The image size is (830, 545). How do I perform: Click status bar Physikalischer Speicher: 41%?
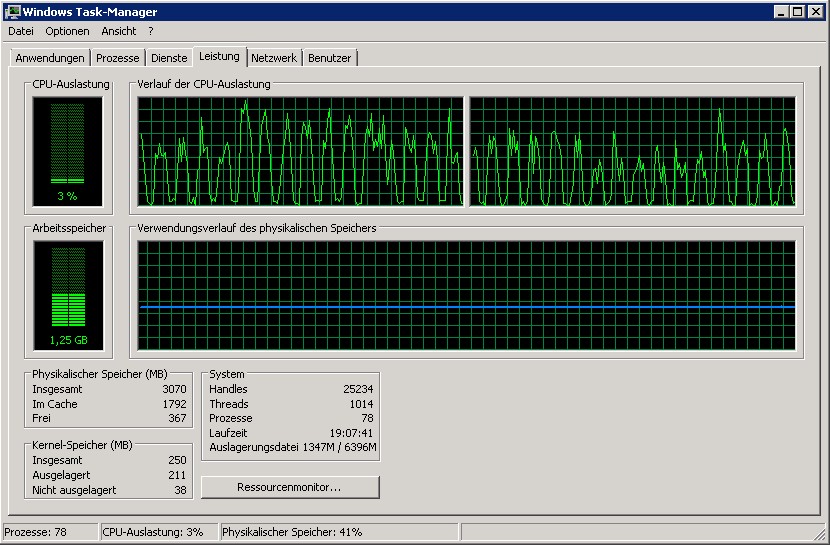[339, 532]
